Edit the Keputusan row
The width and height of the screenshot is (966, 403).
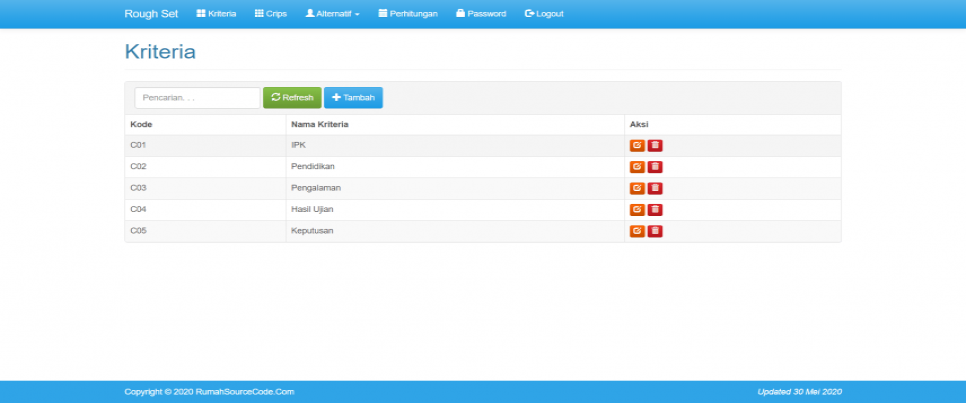click(x=637, y=231)
